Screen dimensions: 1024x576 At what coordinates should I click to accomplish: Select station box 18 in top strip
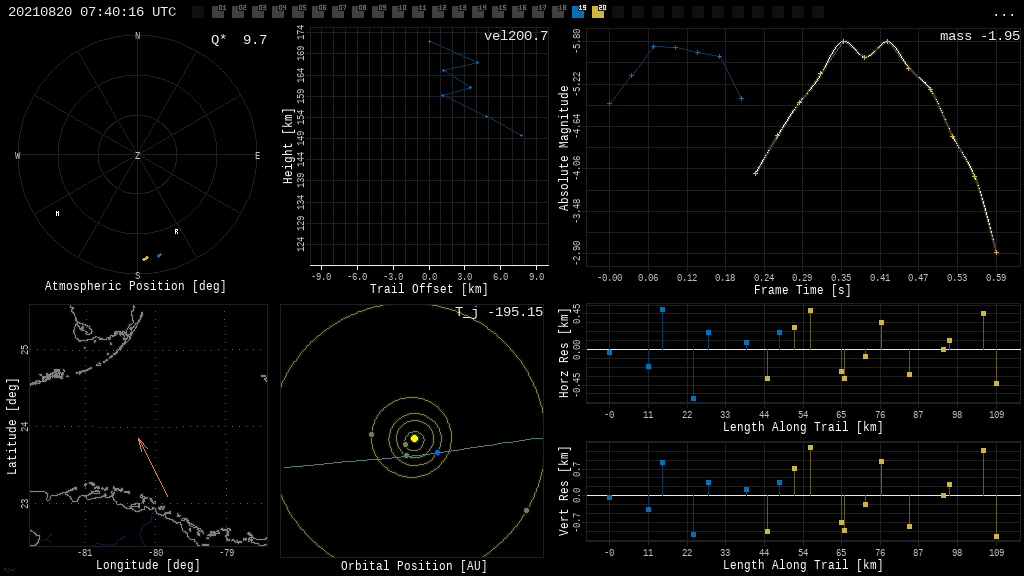pos(558,11)
